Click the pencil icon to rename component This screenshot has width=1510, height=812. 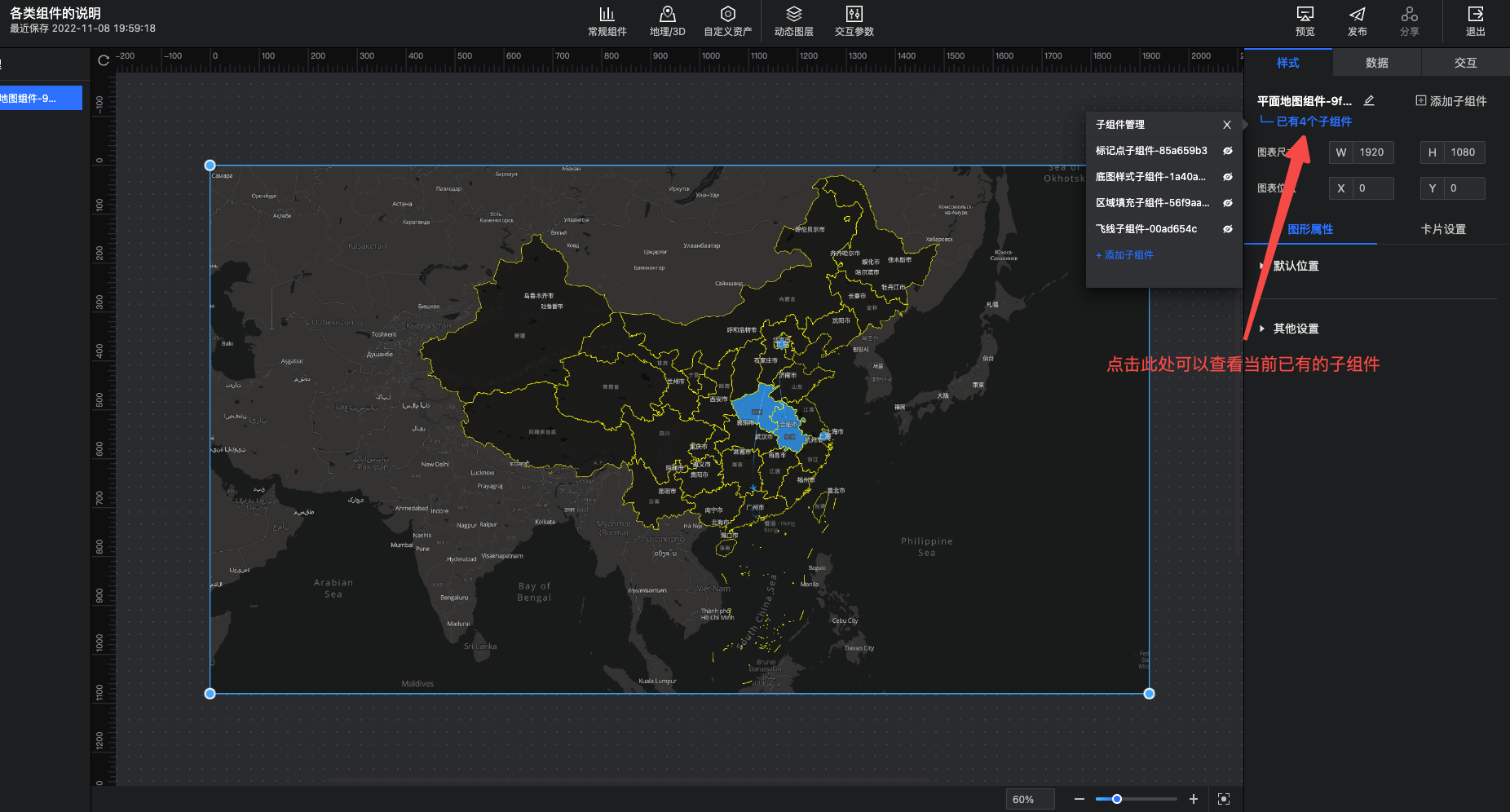[x=1369, y=101]
